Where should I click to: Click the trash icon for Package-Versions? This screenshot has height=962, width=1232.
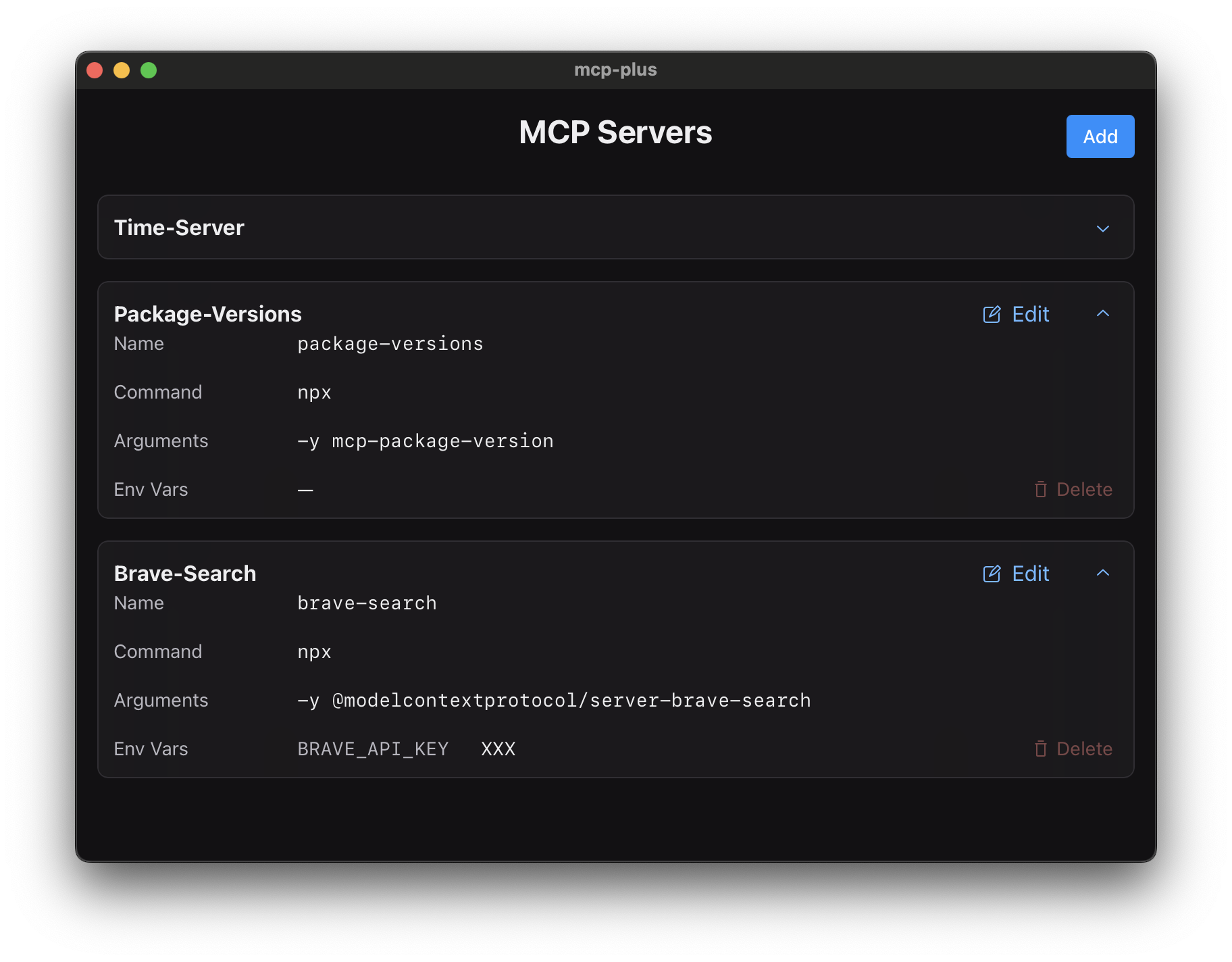point(1041,489)
